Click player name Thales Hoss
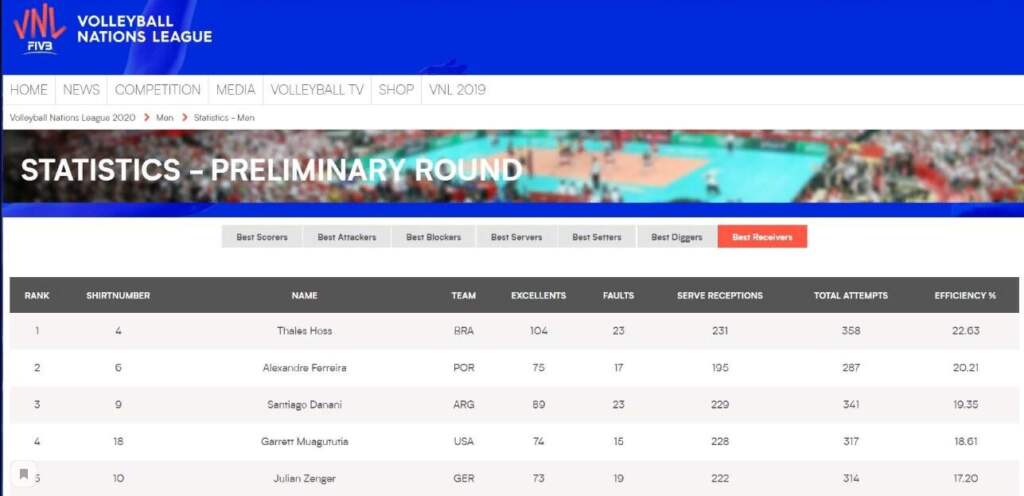This screenshot has width=1024, height=496. pos(304,331)
